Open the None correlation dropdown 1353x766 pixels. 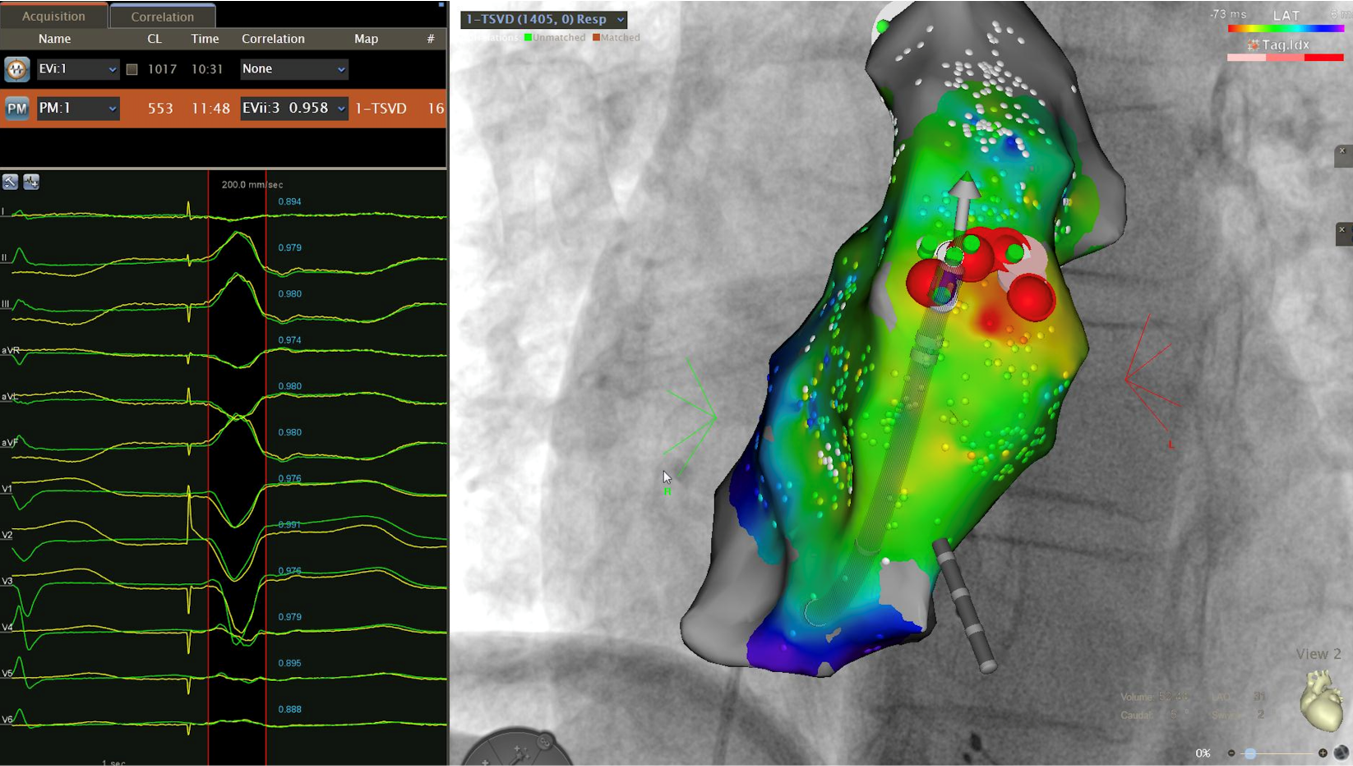(x=294, y=69)
